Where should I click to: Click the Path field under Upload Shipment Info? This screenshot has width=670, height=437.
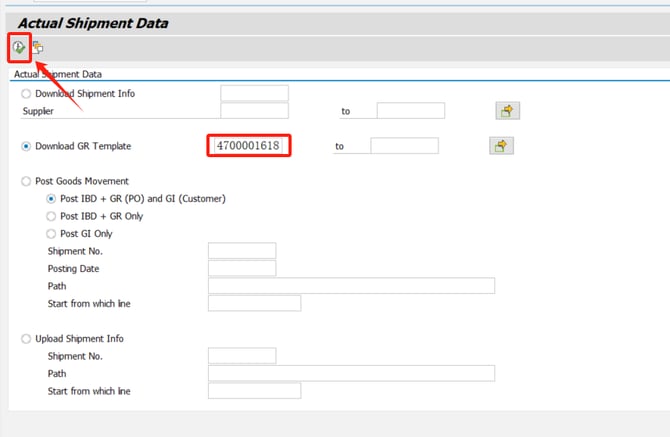pyautogui.click(x=351, y=374)
